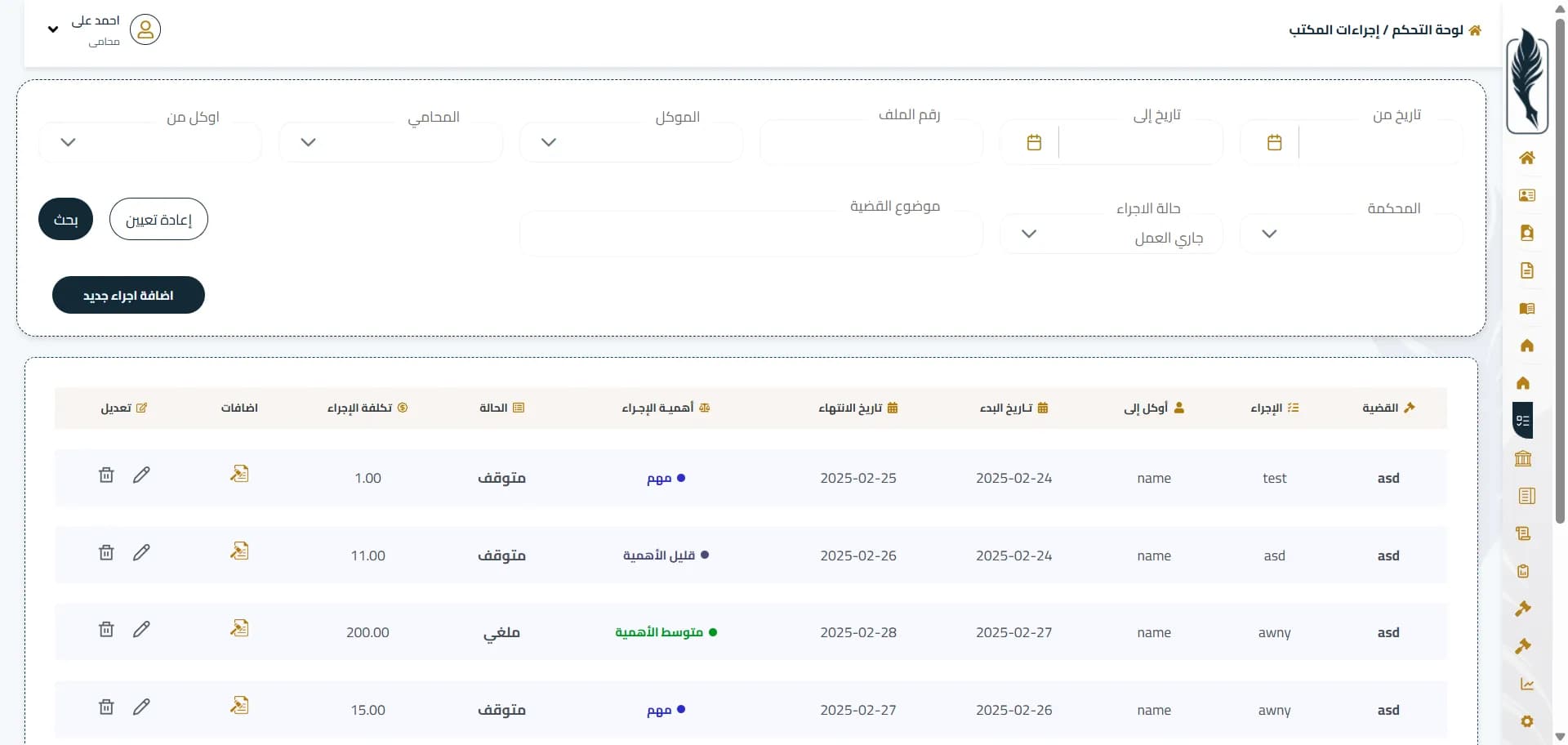Click the موضوع القضية input field

[x=751, y=234]
